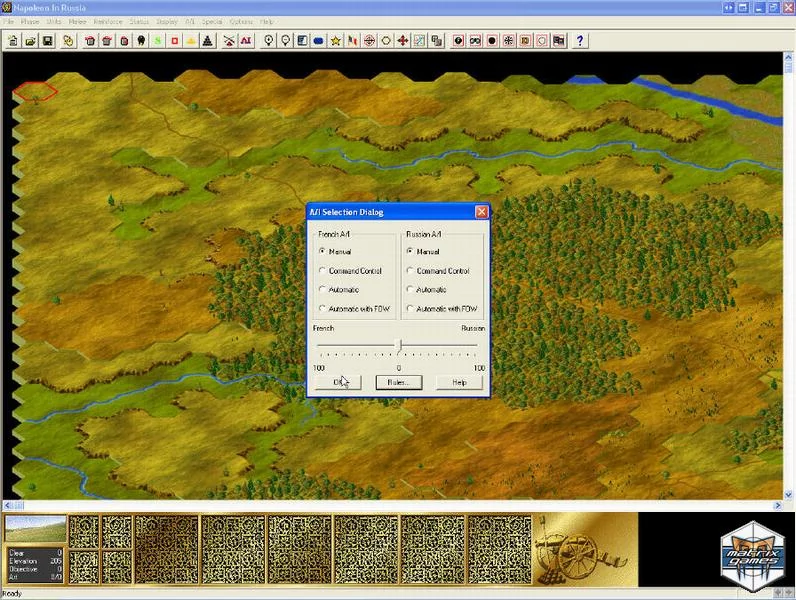Screen dimensions: 796x600
Task: Set Russian A/I to Command Control
Action: pos(438,271)
